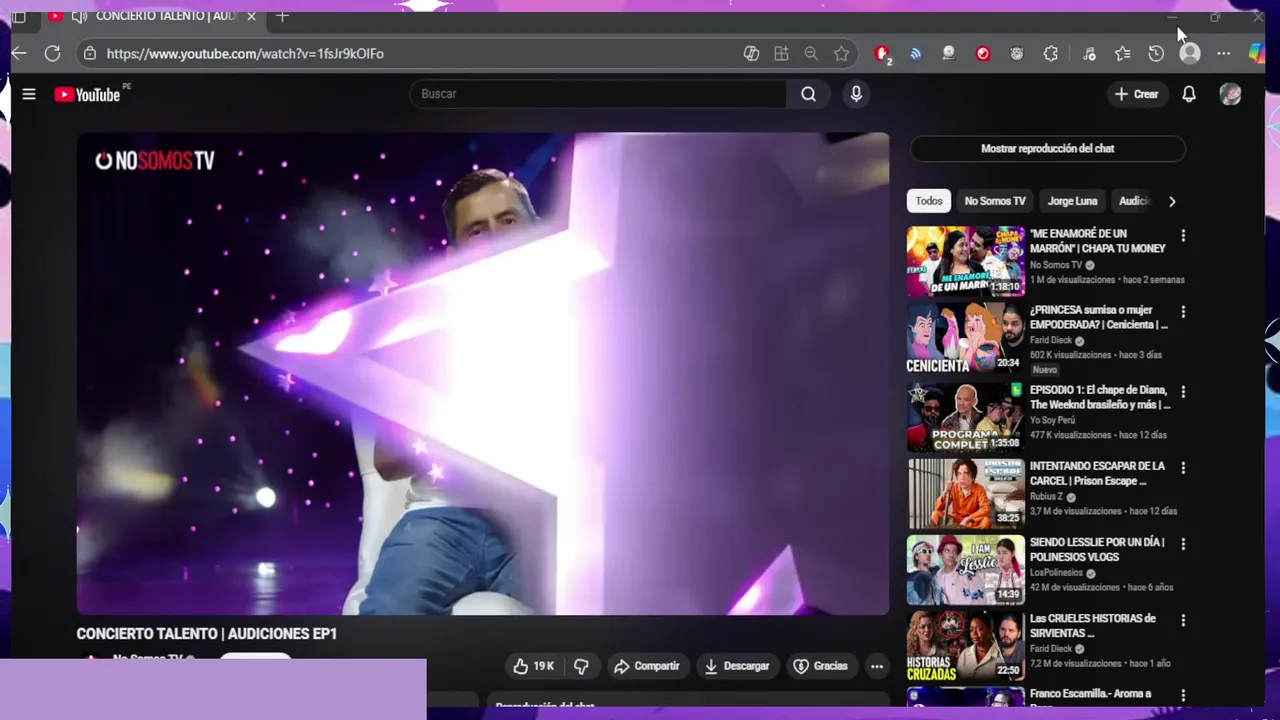The width and height of the screenshot is (1280, 720).
Task: Open the CENICIENTA princesa video thumbnail
Action: click(x=965, y=338)
